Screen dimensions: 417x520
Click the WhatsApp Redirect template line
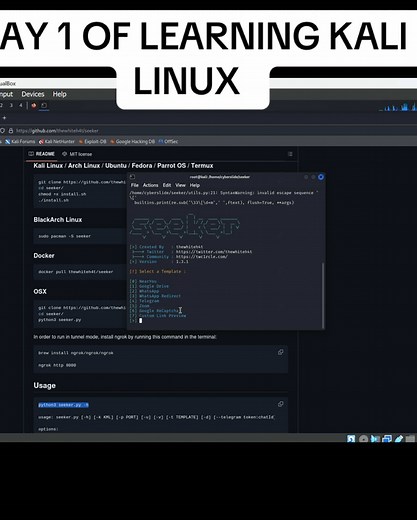point(155,296)
